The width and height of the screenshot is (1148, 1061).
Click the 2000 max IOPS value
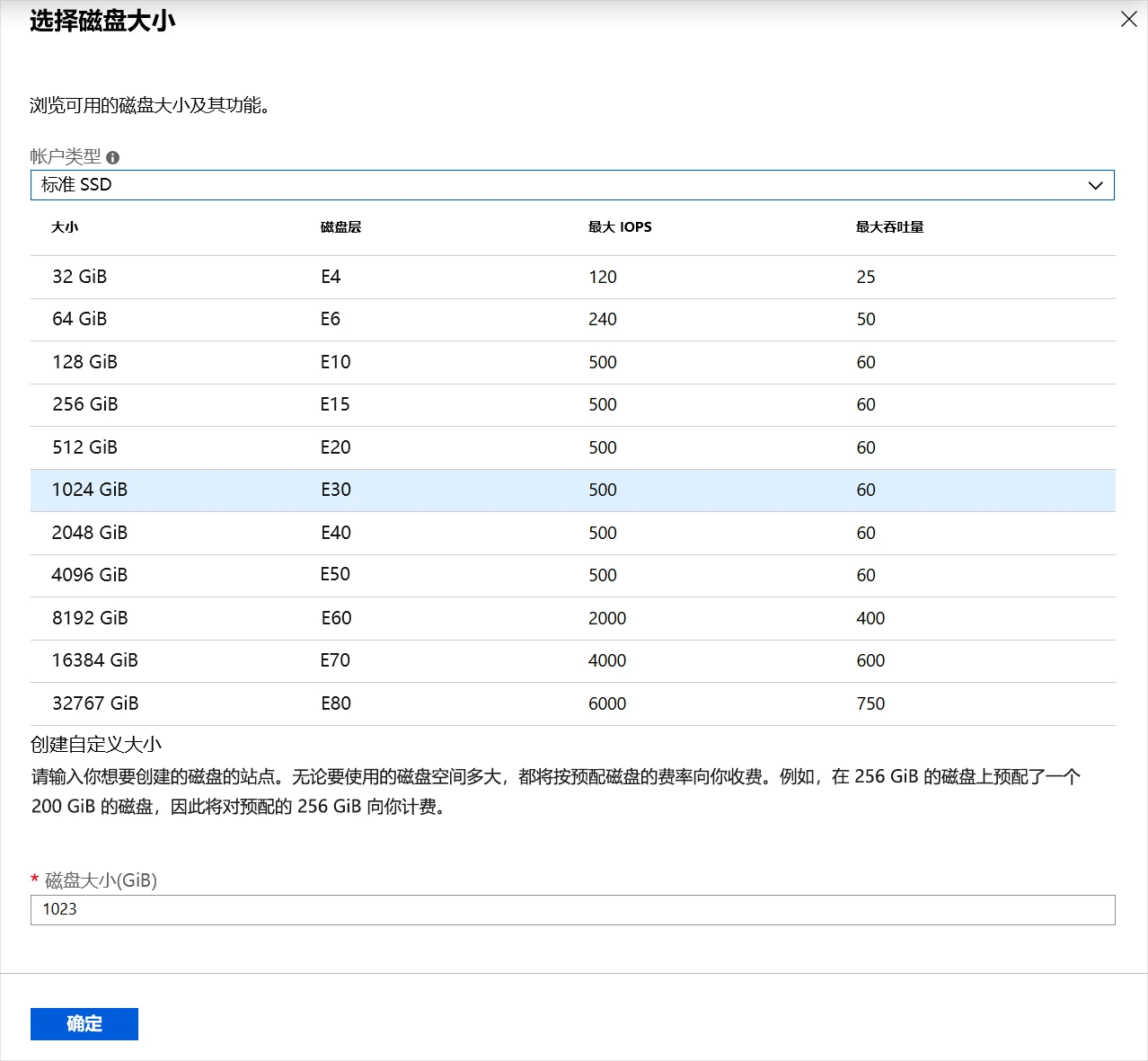[x=607, y=618]
